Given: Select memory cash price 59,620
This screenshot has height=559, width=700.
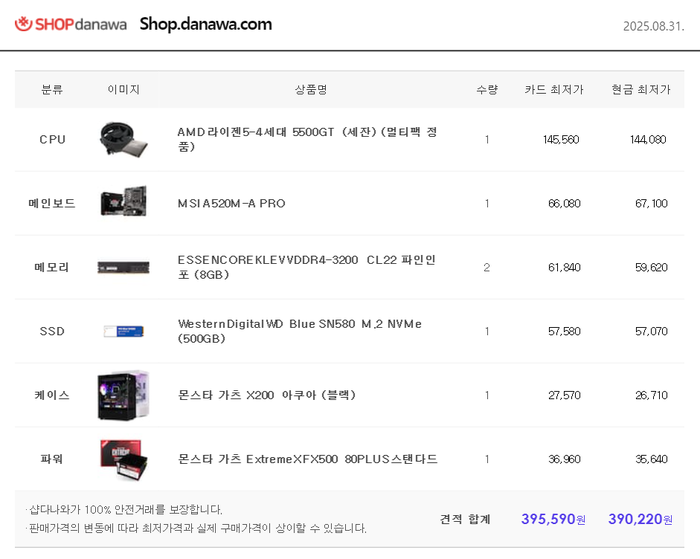Looking at the screenshot, I should 651,267.
